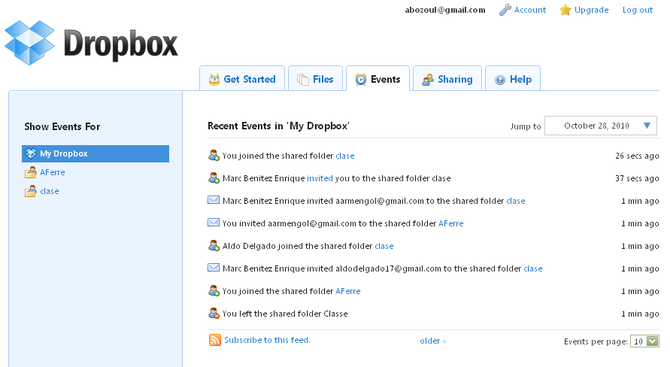Open clase link in aldodelgado17 invitation event
This screenshot has height=367, width=670.
coord(533,269)
